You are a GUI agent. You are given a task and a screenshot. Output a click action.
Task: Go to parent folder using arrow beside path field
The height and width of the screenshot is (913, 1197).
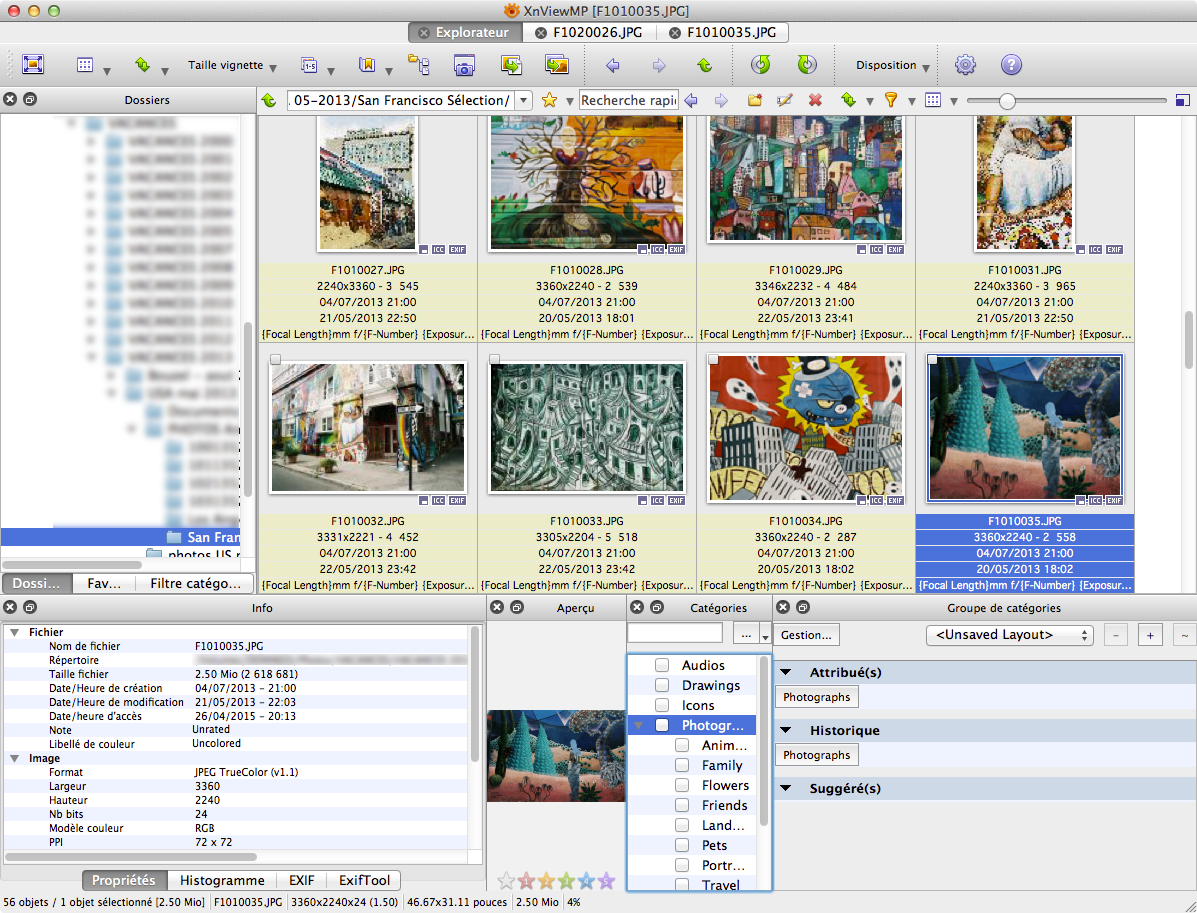(x=269, y=100)
